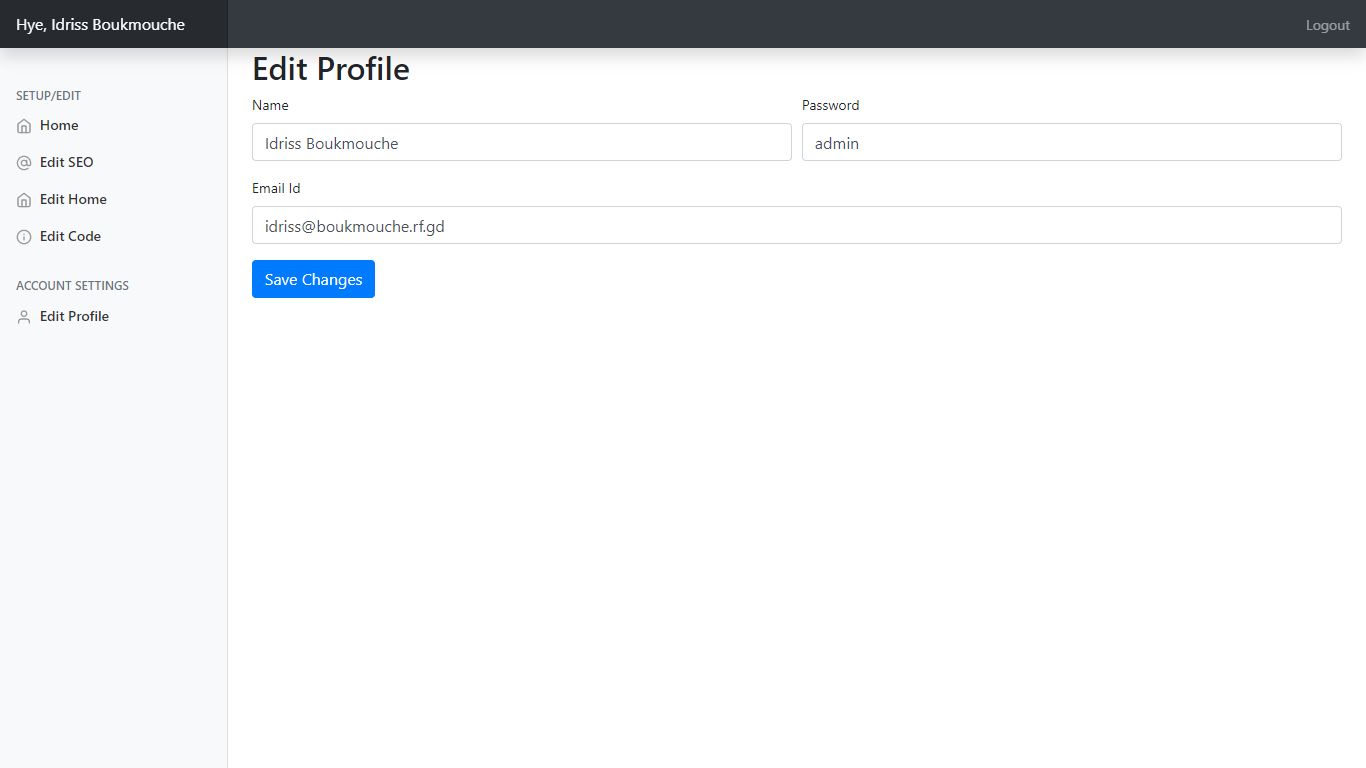The image size is (1366, 768).
Task: Go to the Edit SEO page
Action: 66,162
